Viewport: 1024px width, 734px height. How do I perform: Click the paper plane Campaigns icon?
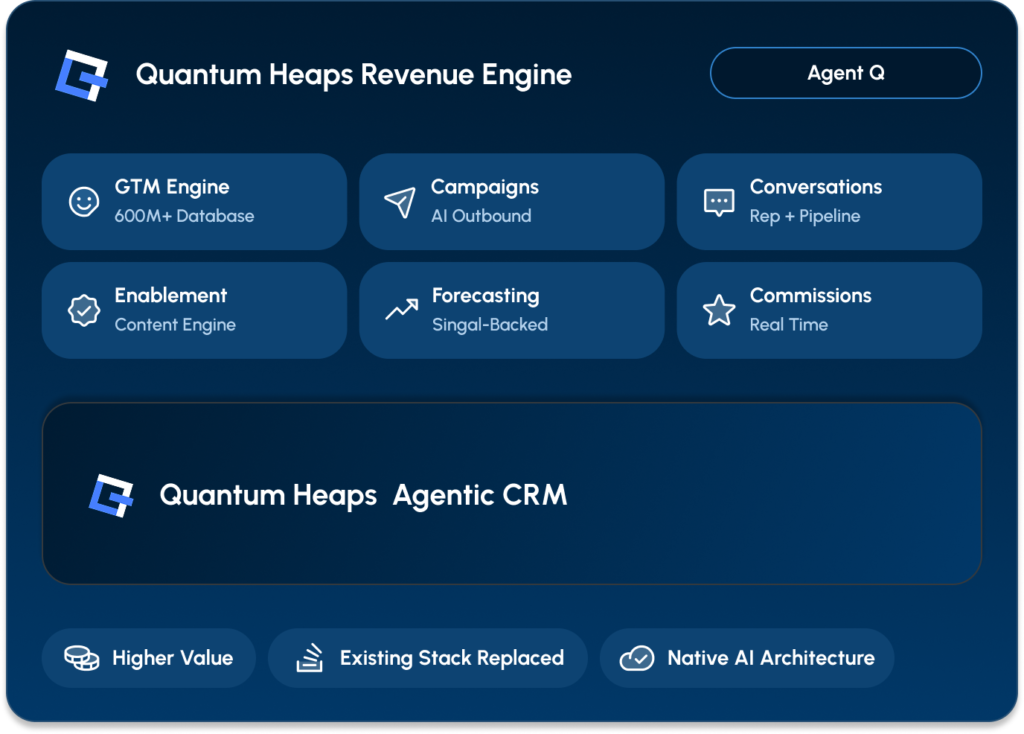coord(400,202)
